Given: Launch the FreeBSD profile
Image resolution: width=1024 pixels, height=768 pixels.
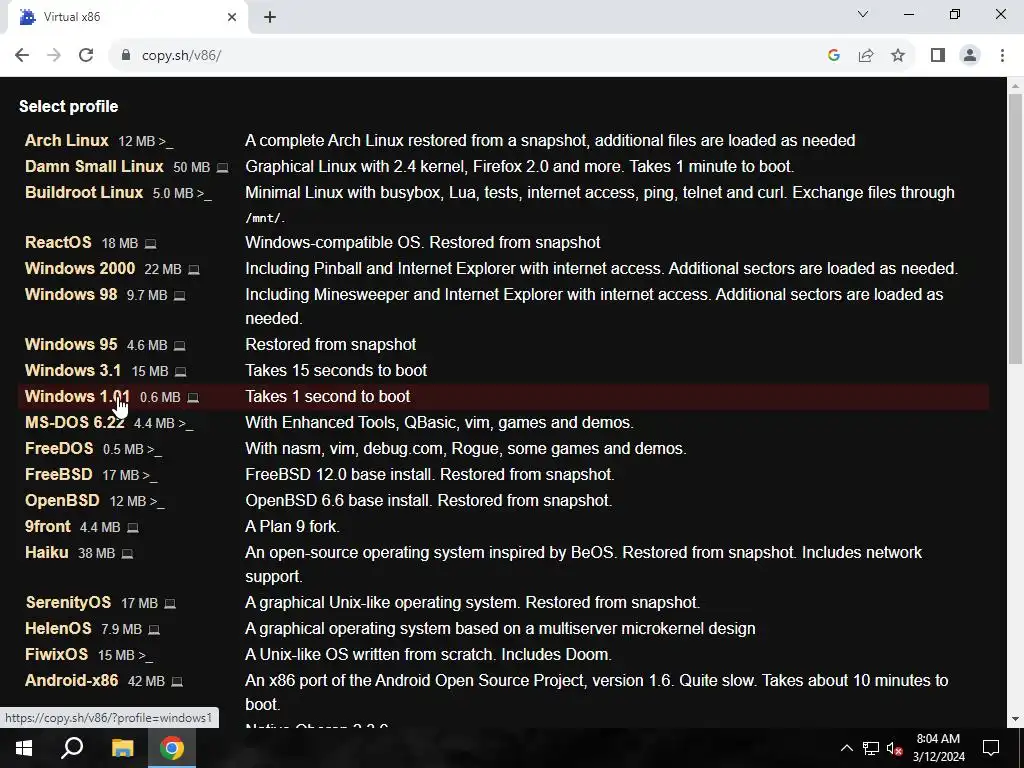Looking at the screenshot, I should pos(59,475).
